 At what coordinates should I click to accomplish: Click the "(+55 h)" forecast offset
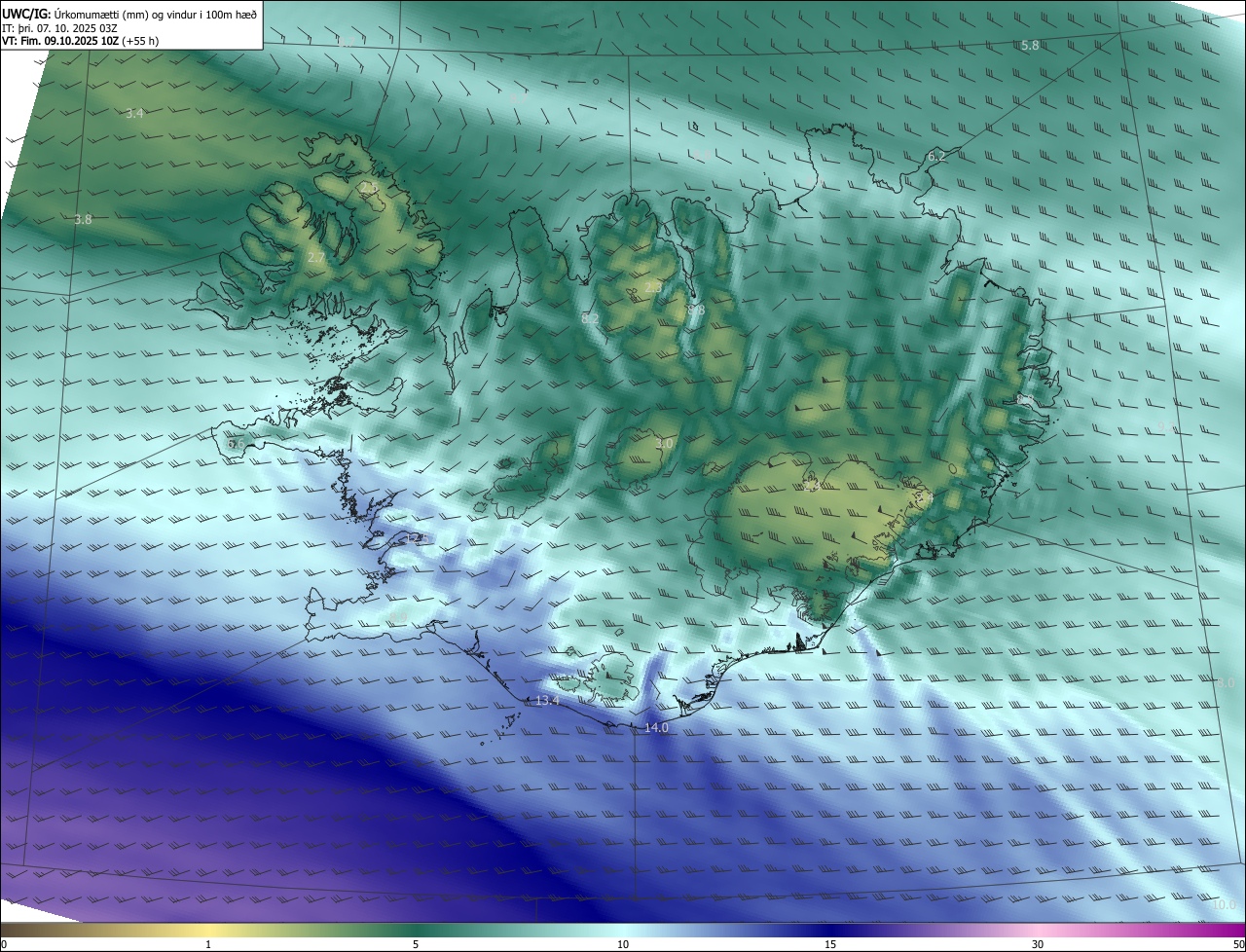[x=140, y=41]
